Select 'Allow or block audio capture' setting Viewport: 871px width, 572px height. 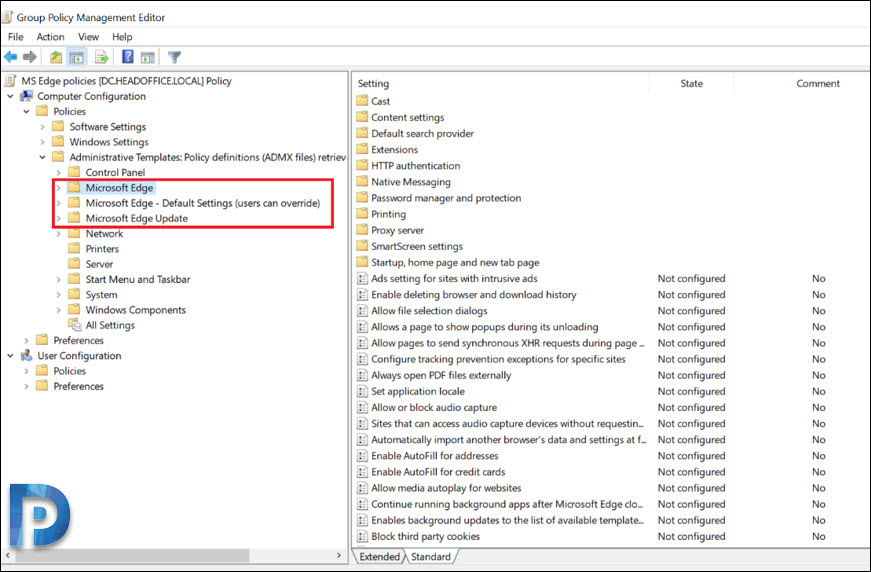click(x=434, y=408)
